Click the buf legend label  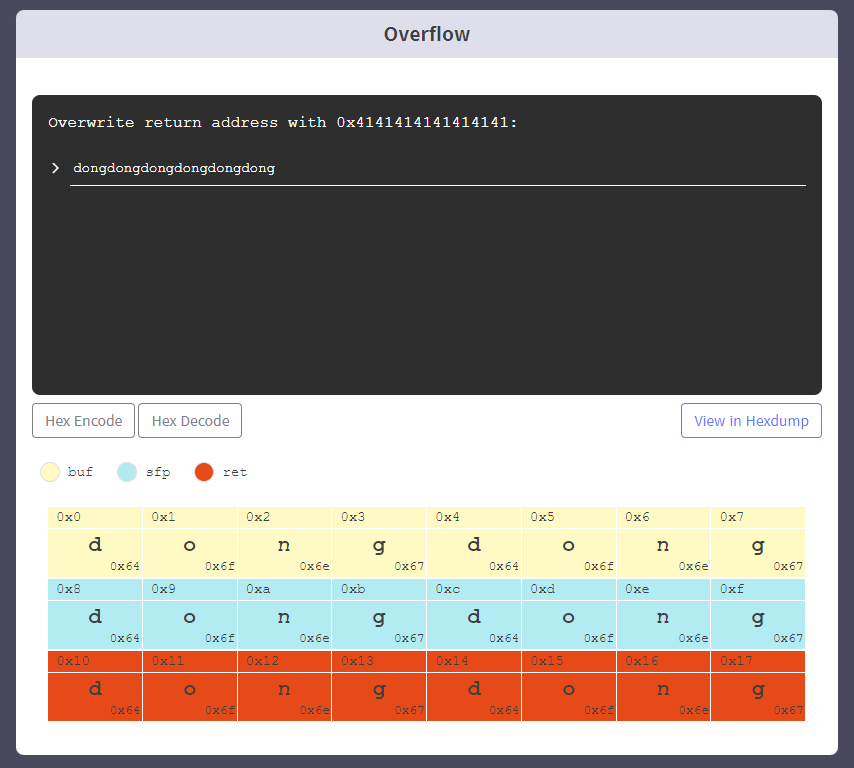80,472
